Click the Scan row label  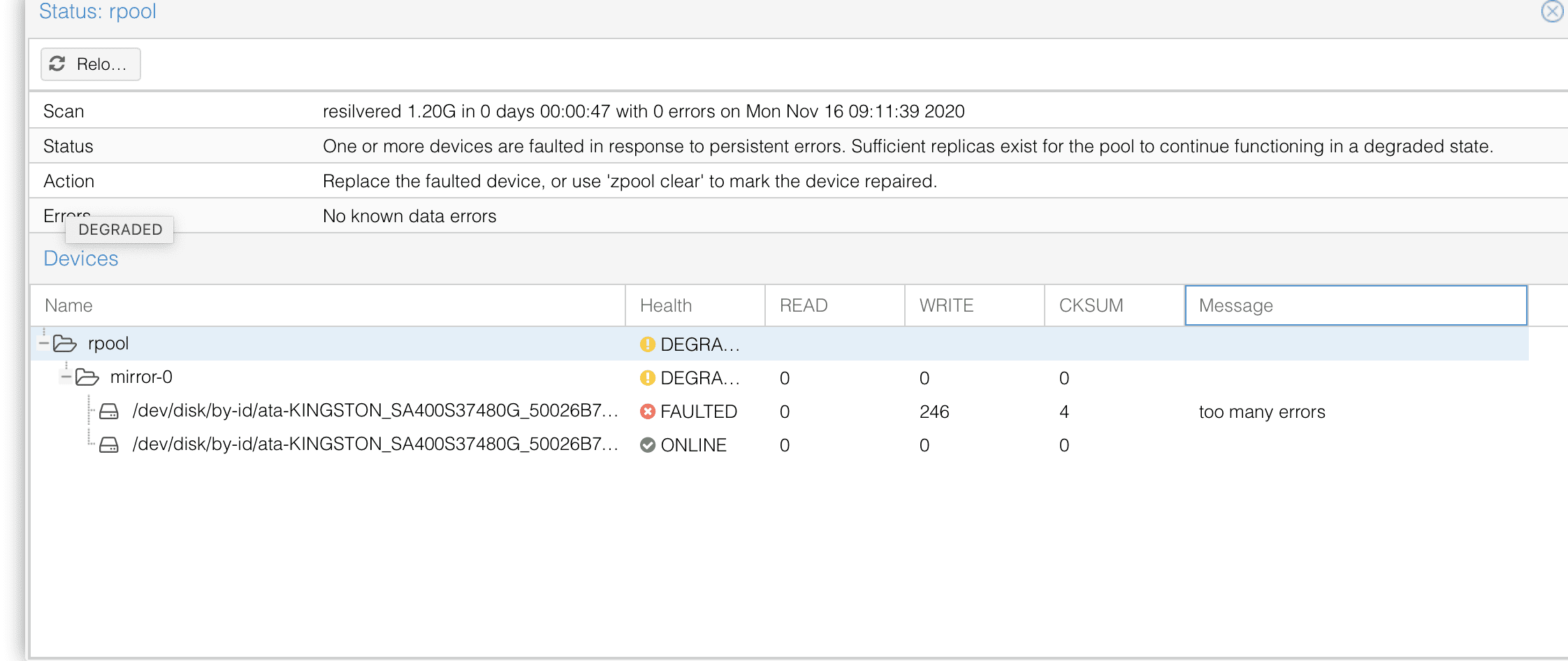[64, 111]
